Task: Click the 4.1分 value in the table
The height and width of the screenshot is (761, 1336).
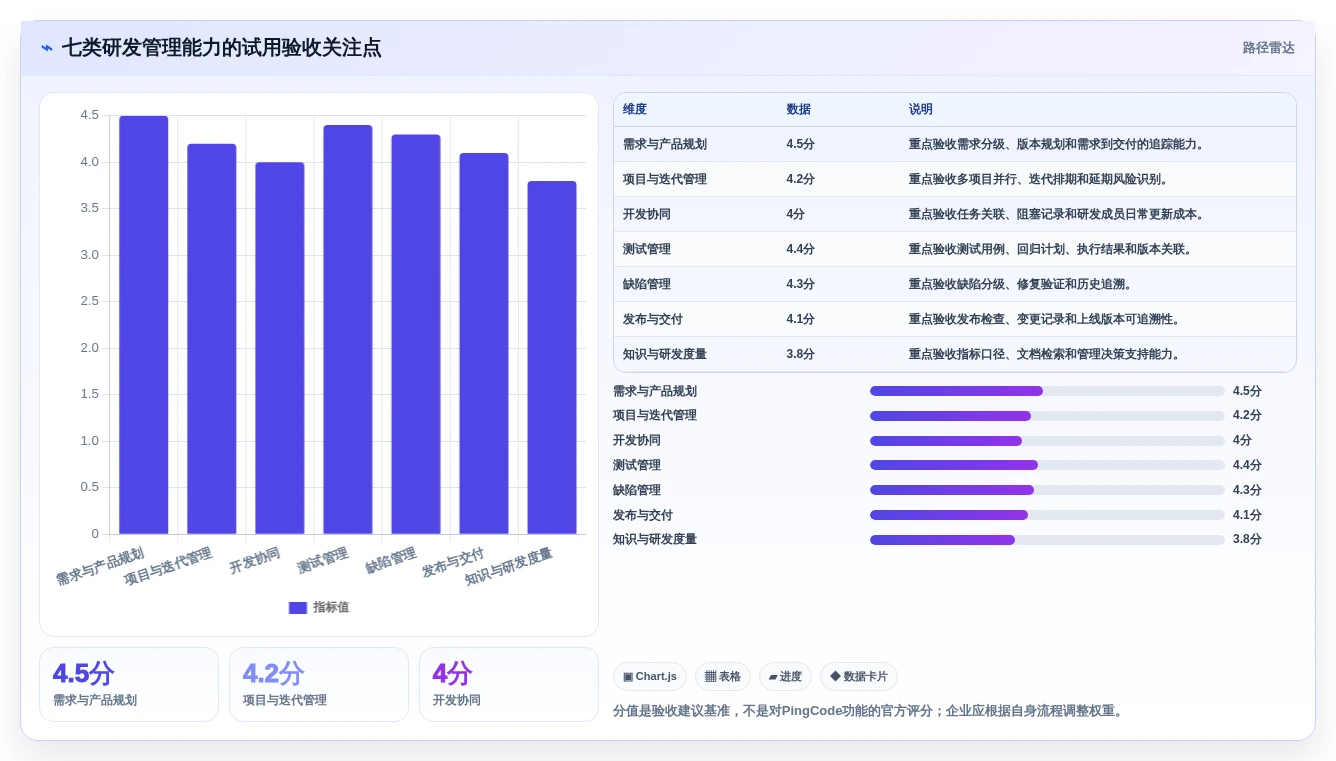Action: [x=801, y=319]
